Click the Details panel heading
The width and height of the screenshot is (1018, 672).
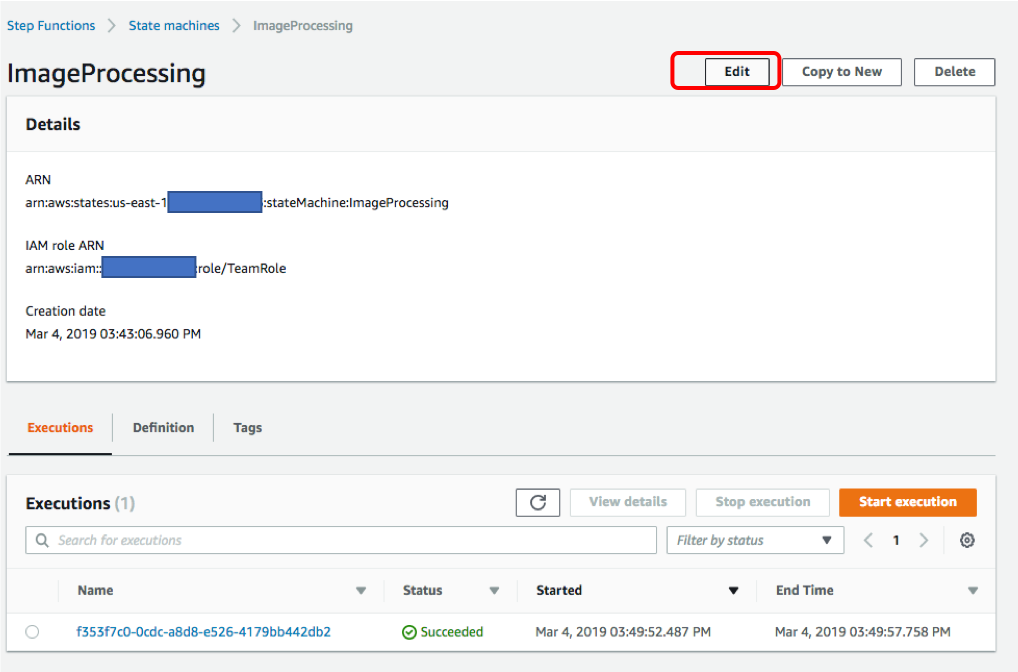point(53,125)
